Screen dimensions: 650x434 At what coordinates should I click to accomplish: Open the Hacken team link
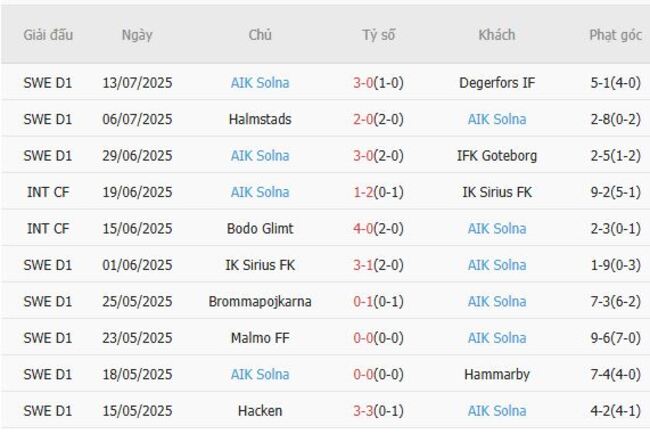[260, 411]
